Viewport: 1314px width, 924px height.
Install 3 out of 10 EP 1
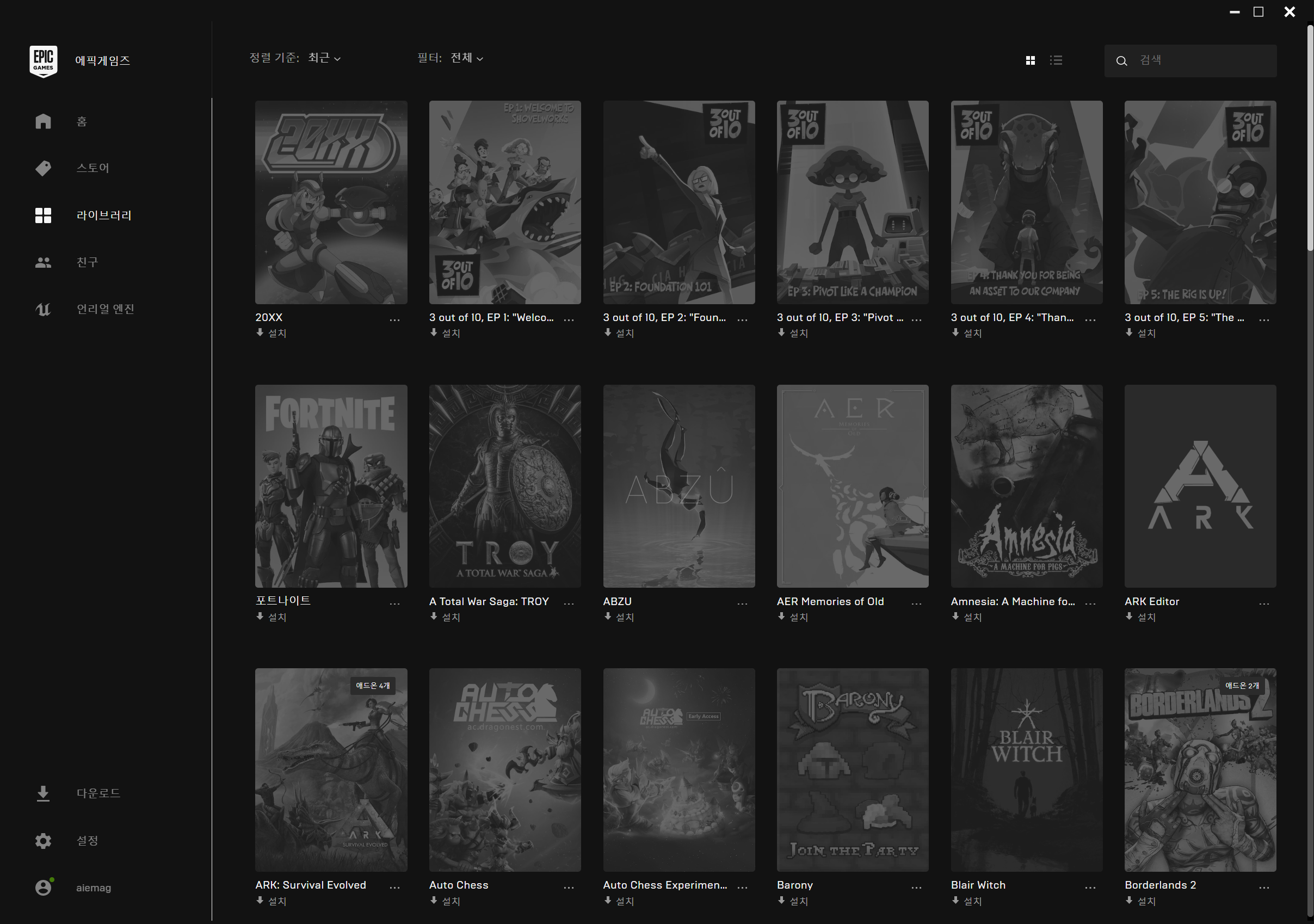click(445, 333)
